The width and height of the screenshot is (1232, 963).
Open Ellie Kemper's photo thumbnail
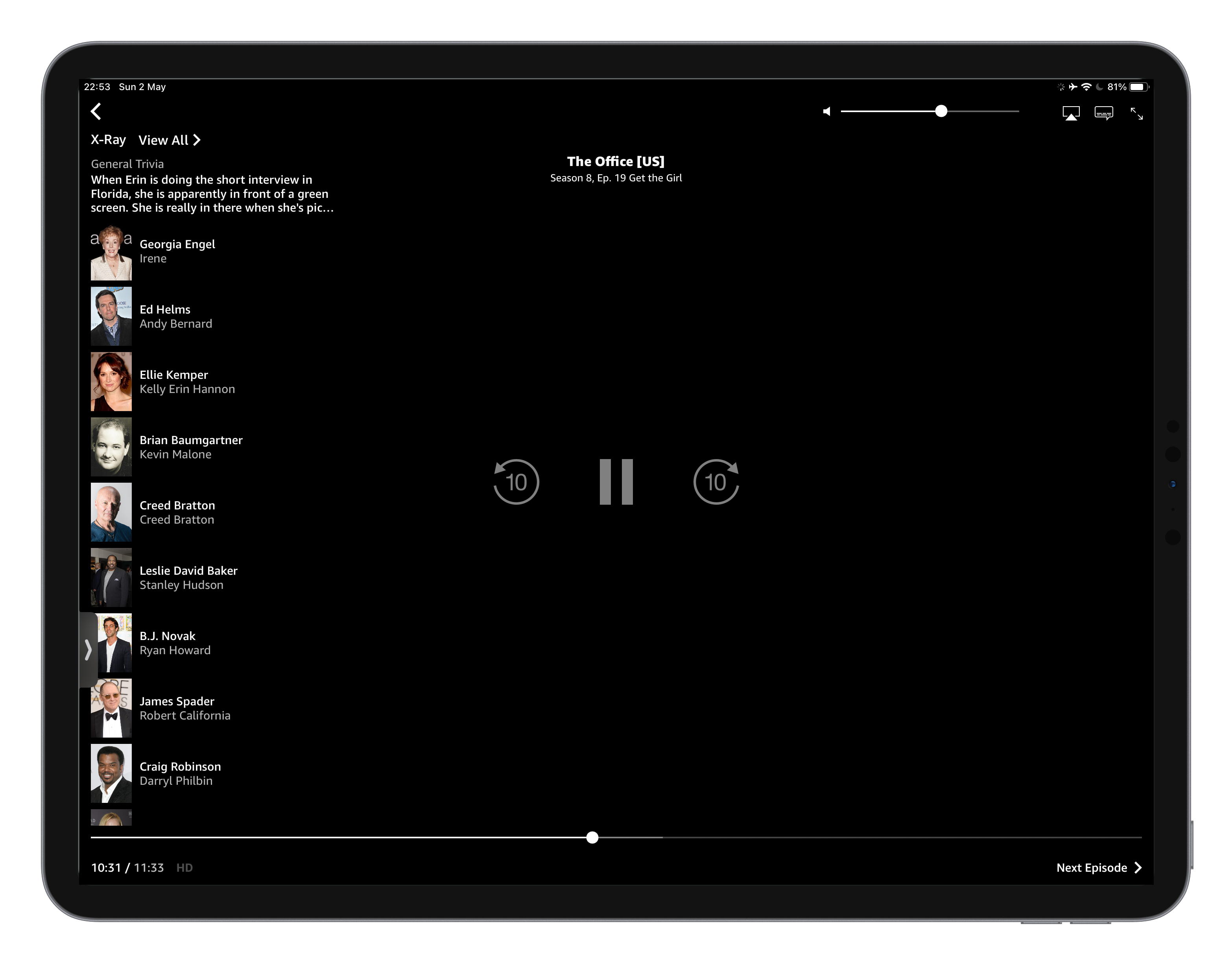(111, 381)
